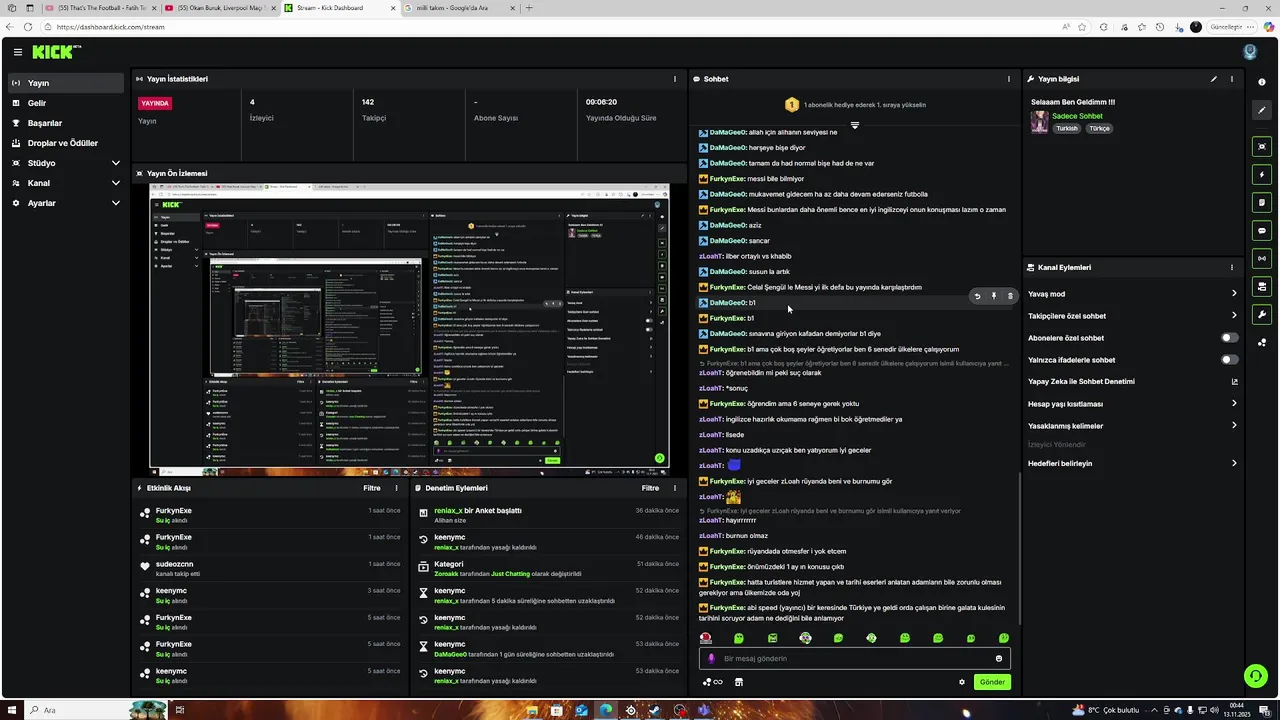Click the broadcast signal icon in right sidebar
This screenshot has width=1280, height=720.
(1262, 259)
